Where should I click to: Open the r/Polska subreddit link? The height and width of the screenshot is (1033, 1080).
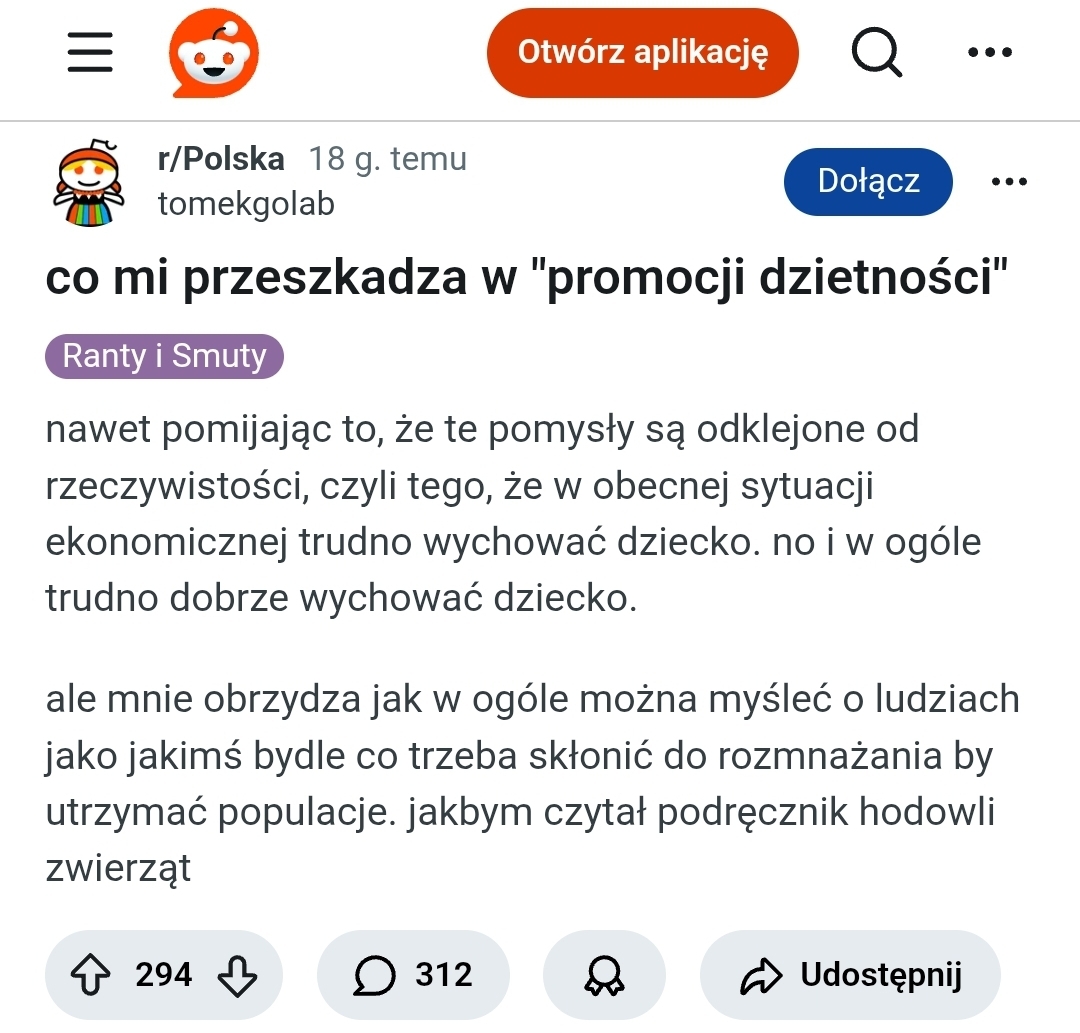[221, 159]
